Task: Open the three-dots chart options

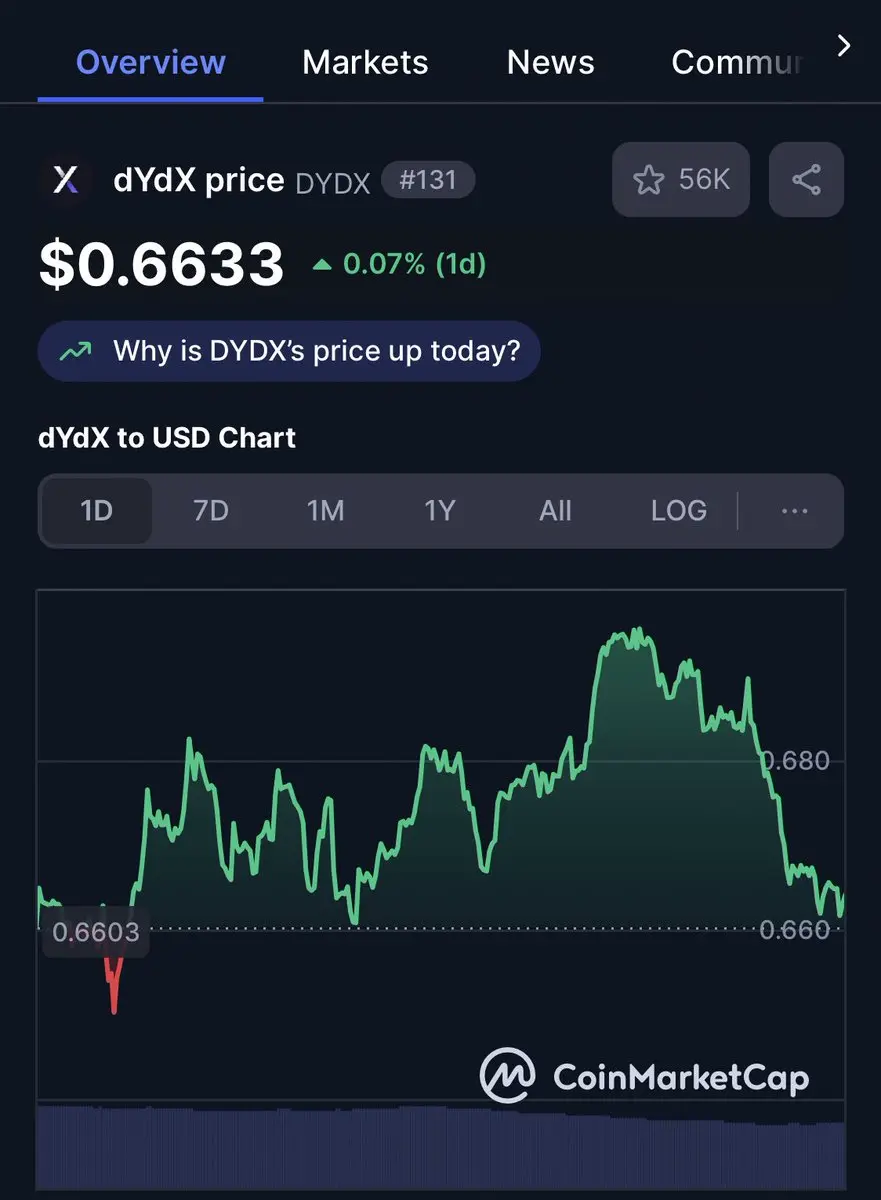Action: tap(794, 511)
